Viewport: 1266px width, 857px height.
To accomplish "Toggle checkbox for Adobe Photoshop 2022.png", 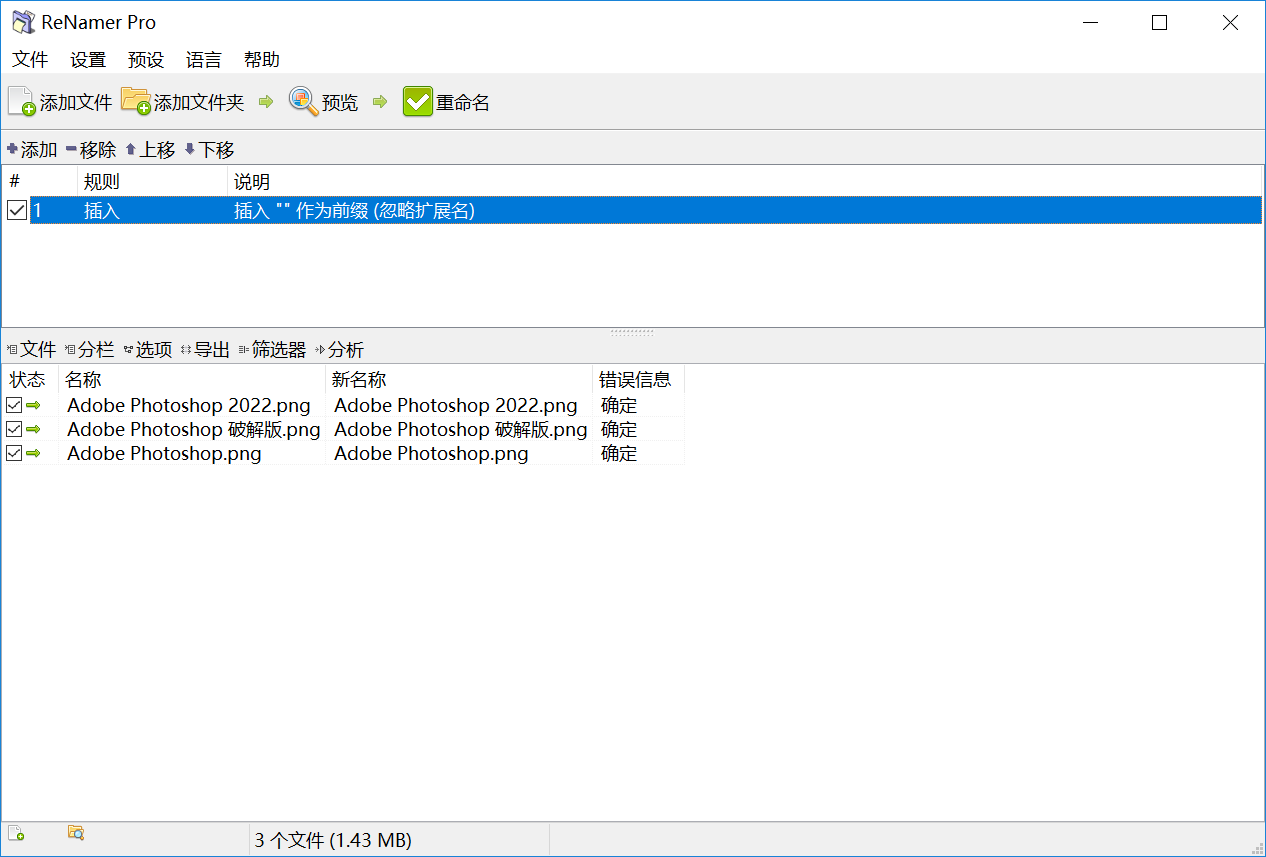I will tap(14, 405).
